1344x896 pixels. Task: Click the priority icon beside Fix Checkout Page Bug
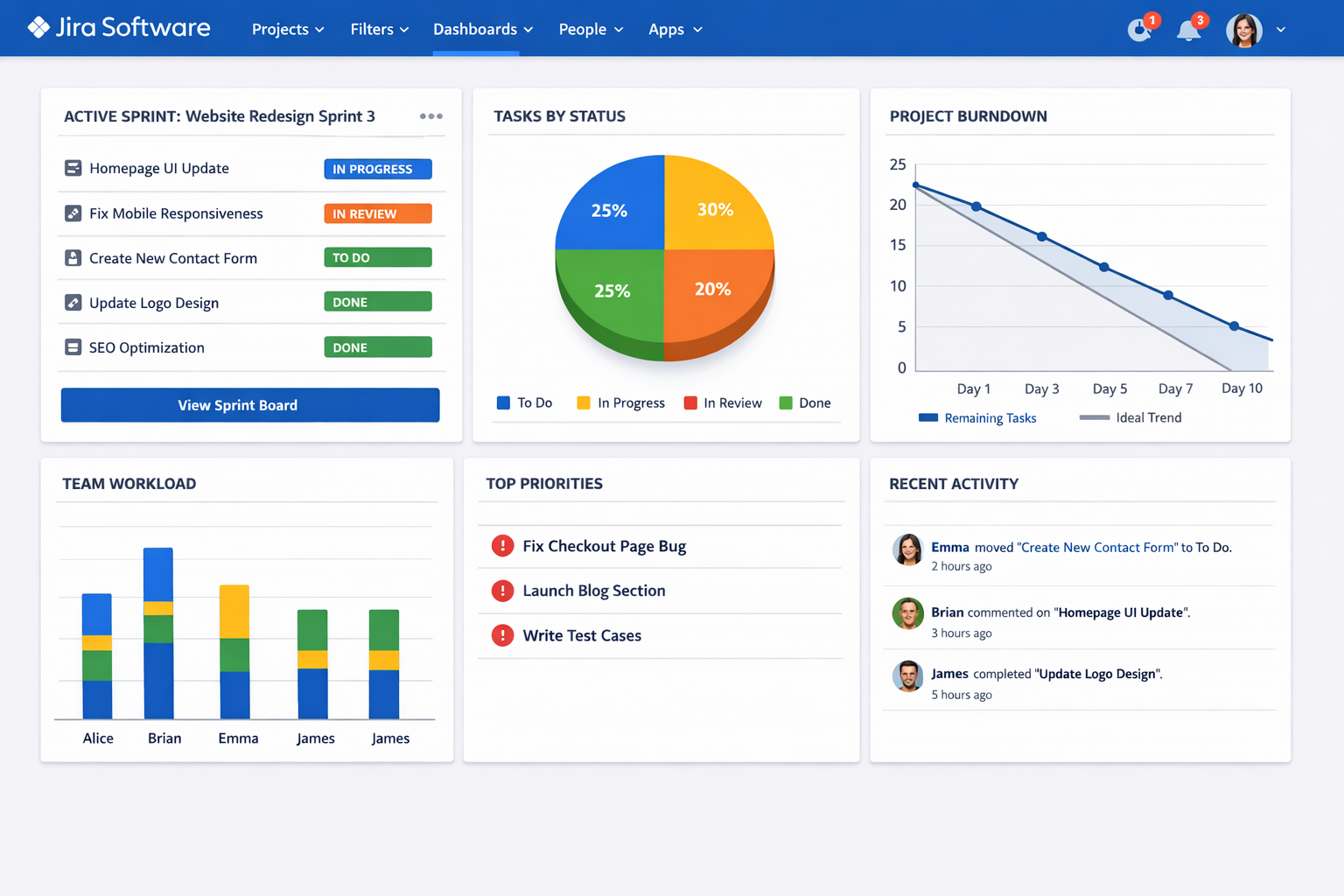(502, 545)
